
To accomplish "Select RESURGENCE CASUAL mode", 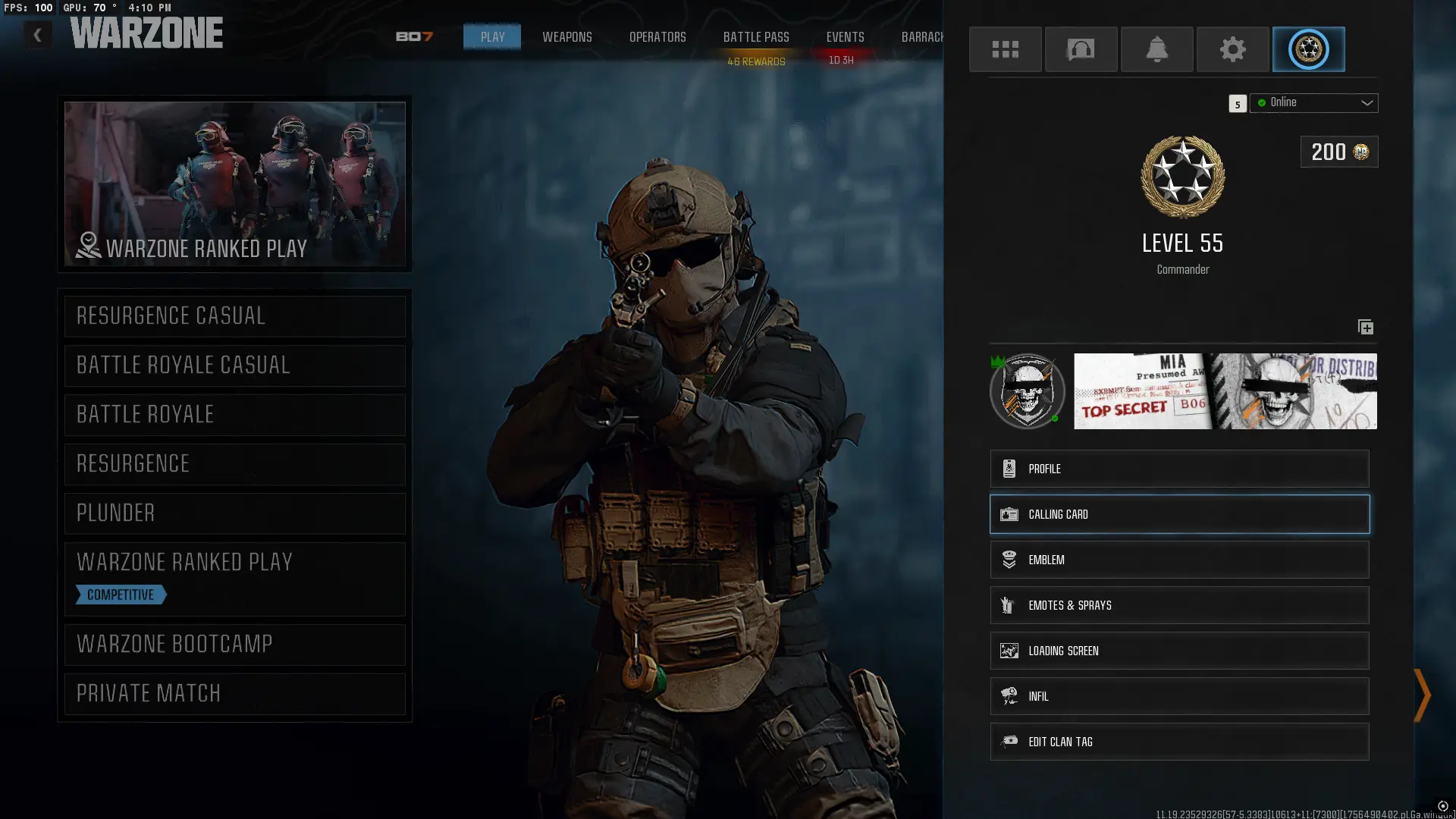I will pyautogui.click(x=235, y=316).
